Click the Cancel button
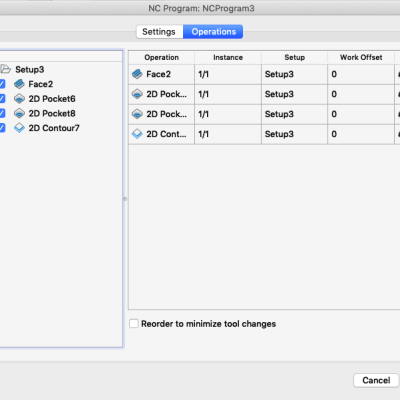The width and height of the screenshot is (400, 400). 376,380
